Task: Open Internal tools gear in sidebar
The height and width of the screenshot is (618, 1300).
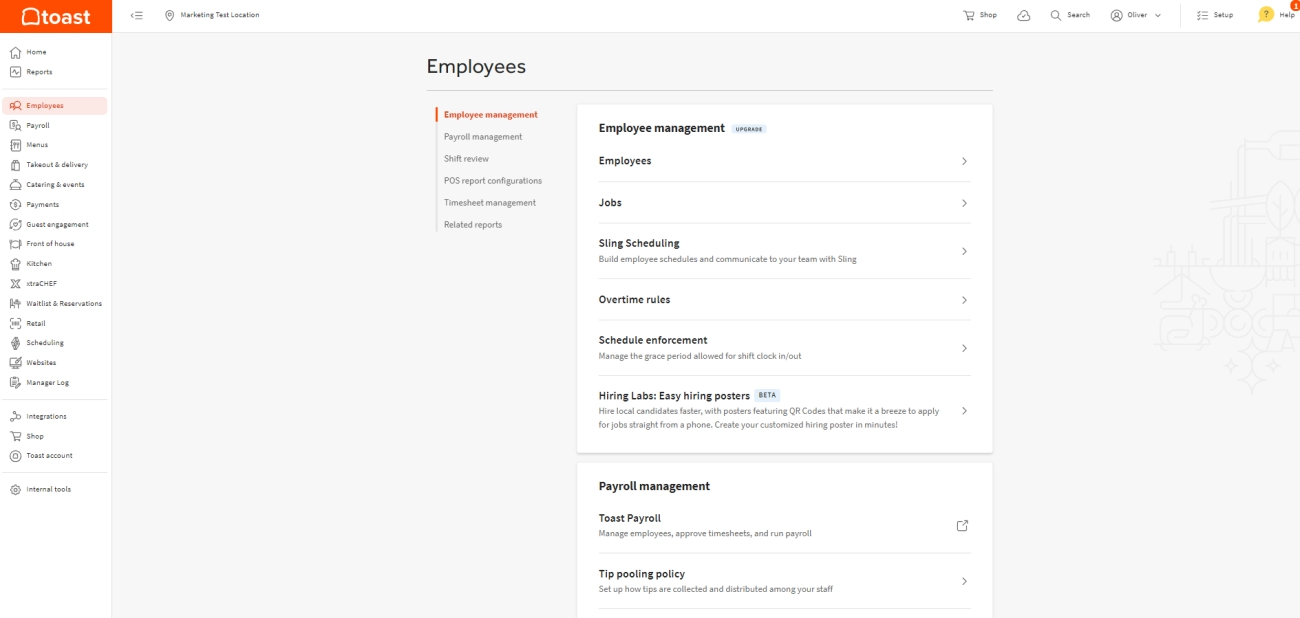Action: (16, 490)
